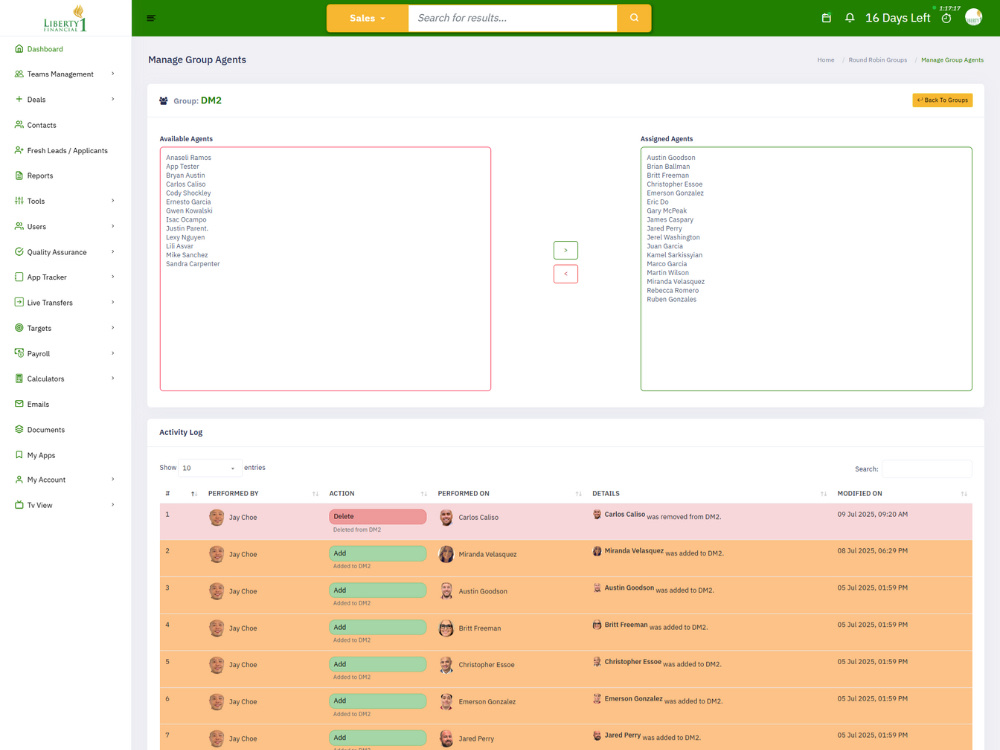This screenshot has width=1000, height=750.
Task: Click the My Apps bookmark icon
Action: point(19,455)
